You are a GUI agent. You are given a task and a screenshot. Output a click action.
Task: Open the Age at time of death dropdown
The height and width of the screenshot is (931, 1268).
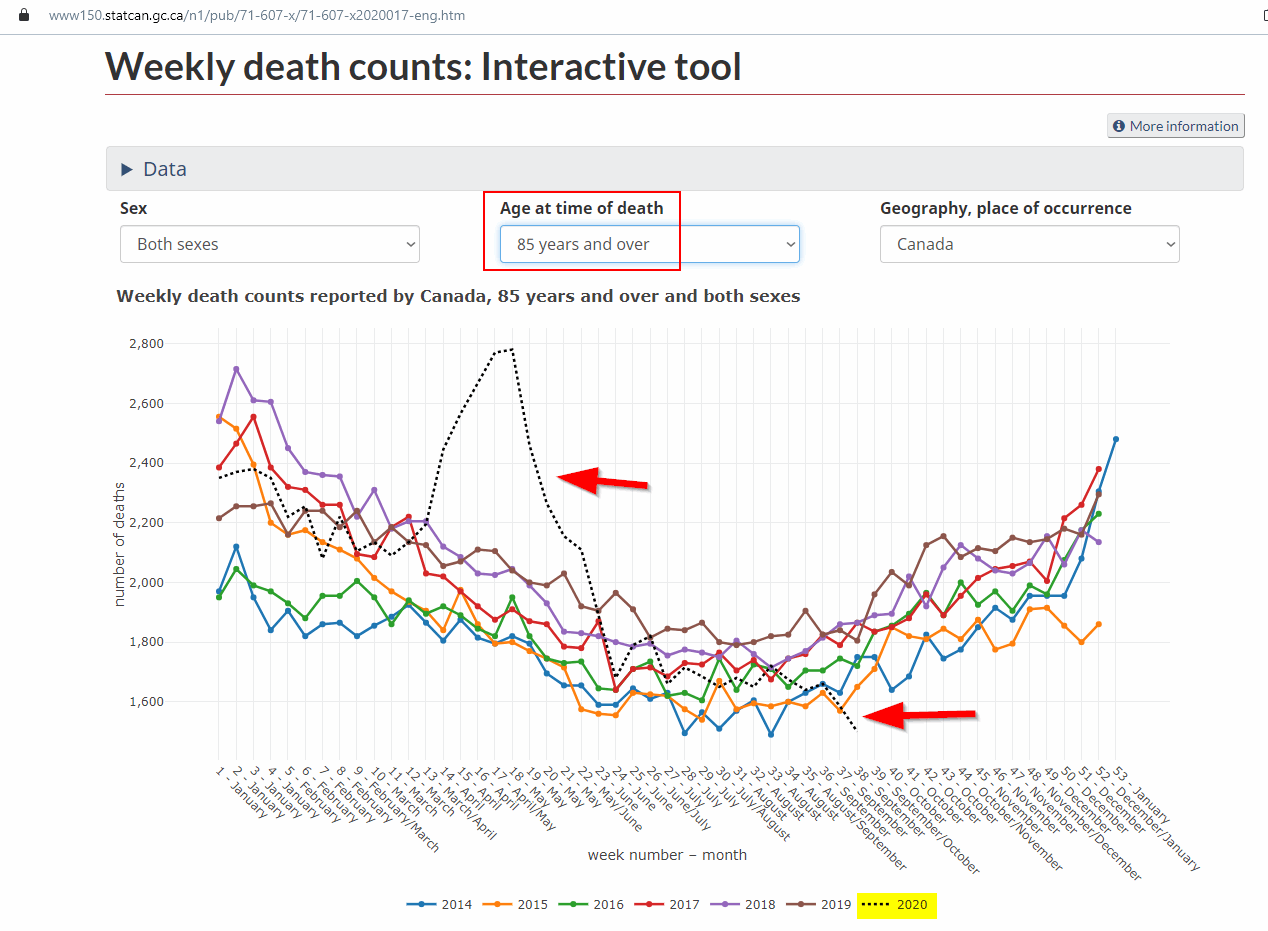pos(650,244)
